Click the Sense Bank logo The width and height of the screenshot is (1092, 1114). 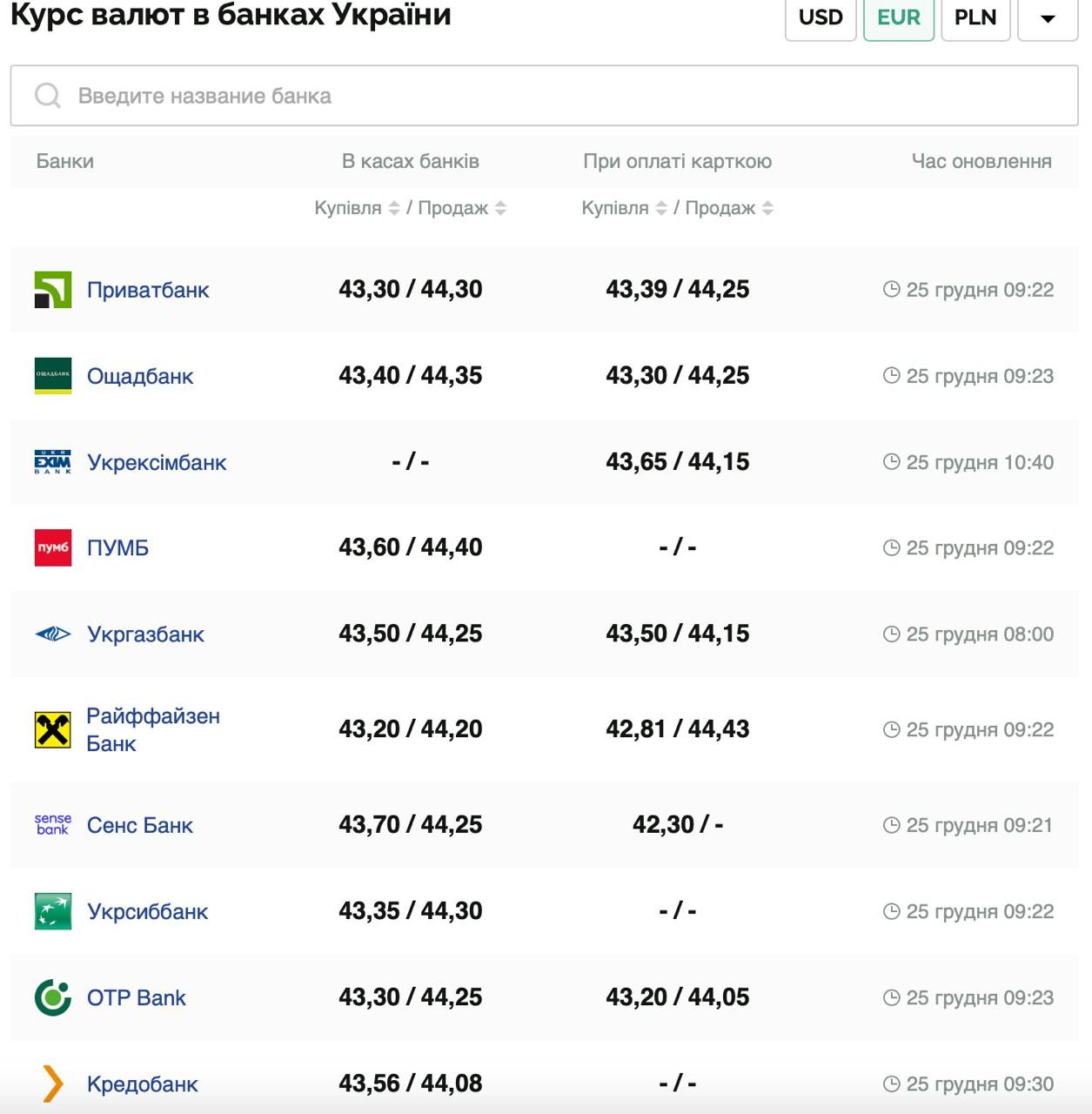point(52,824)
